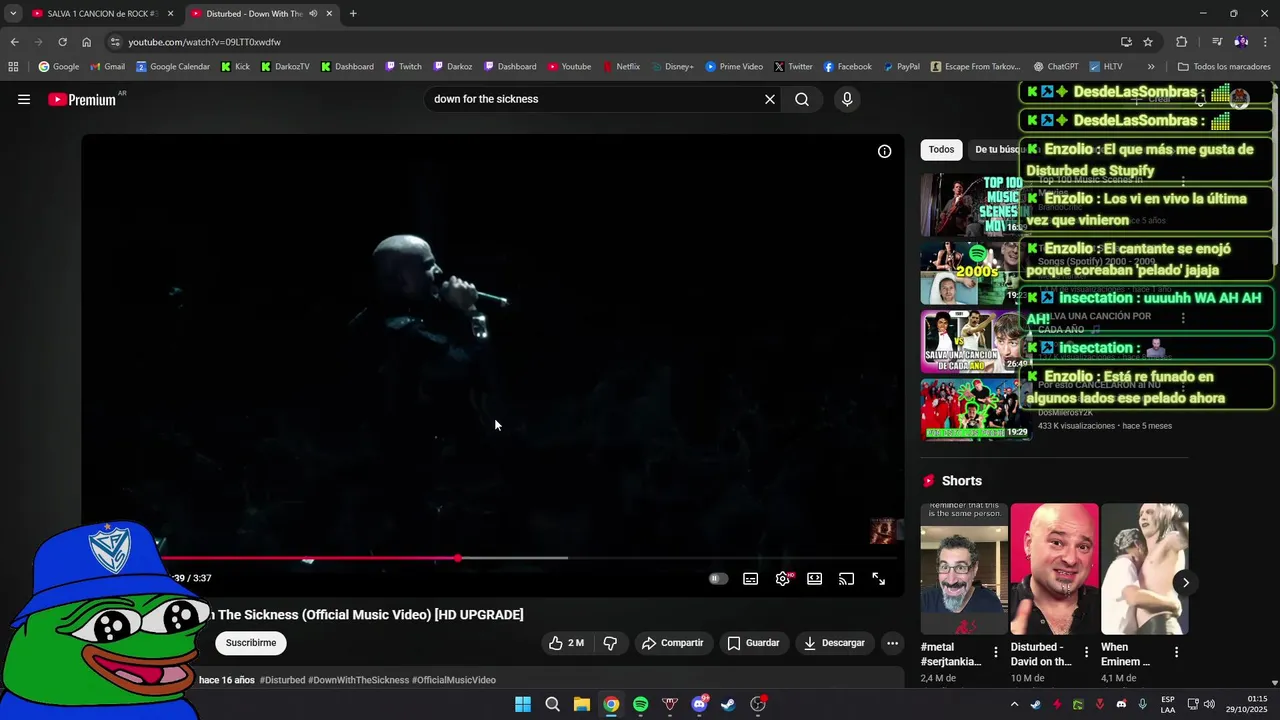Screen dimensions: 1280x720
Task: Open the Chrome apps grid icon
Action: pyautogui.click(x=13, y=67)
